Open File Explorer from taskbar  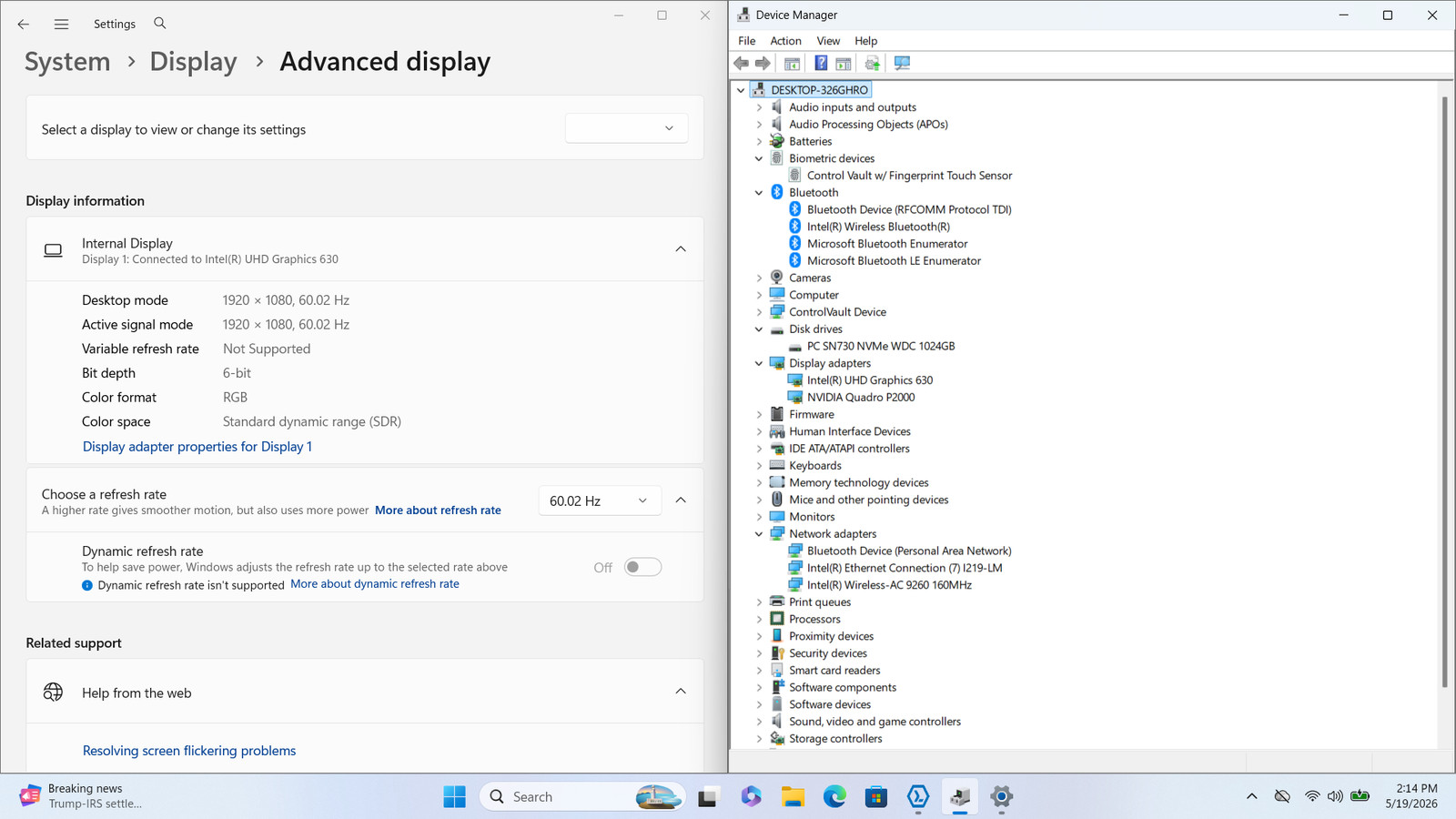[793, 796]
